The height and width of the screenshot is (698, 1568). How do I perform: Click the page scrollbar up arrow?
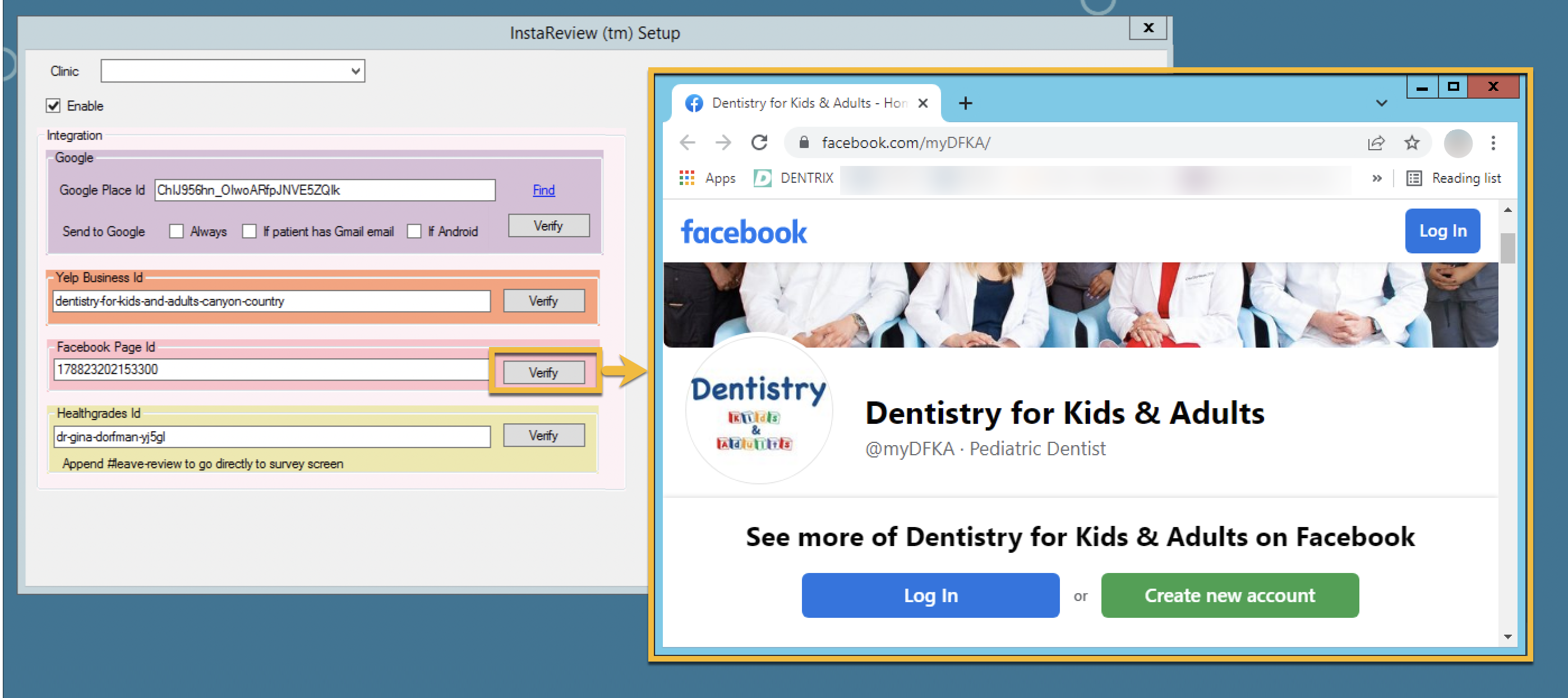click(1507, 210)
